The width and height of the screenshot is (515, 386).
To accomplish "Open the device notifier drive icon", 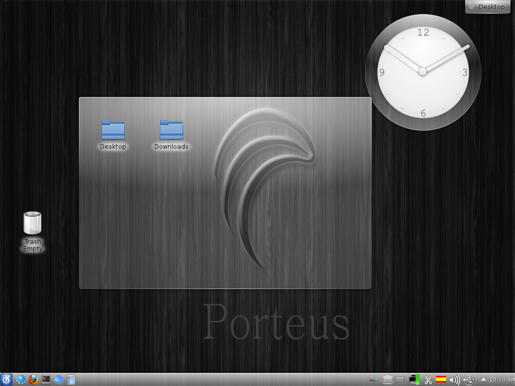I will pos(388,380).
